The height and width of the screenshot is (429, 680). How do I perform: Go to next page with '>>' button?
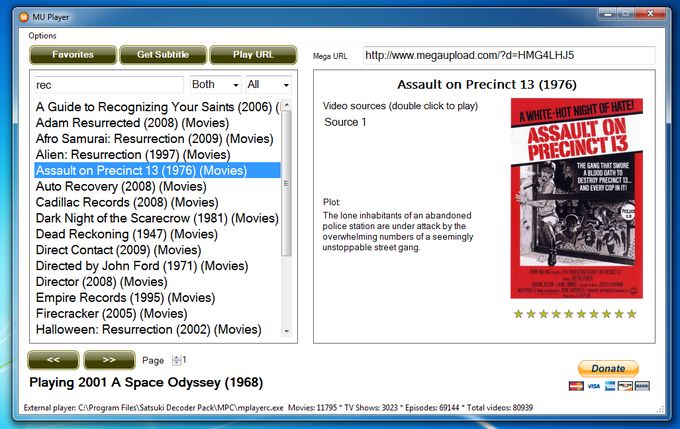click(109, 360)
